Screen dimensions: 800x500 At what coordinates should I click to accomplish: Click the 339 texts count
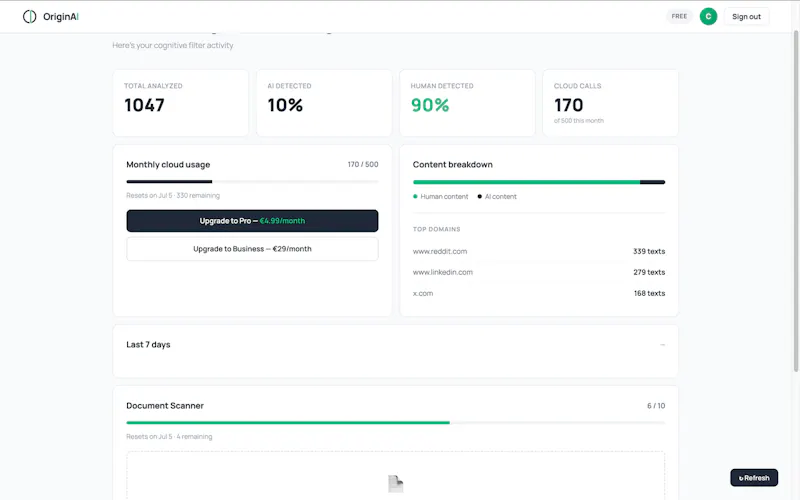click(649, 252)
